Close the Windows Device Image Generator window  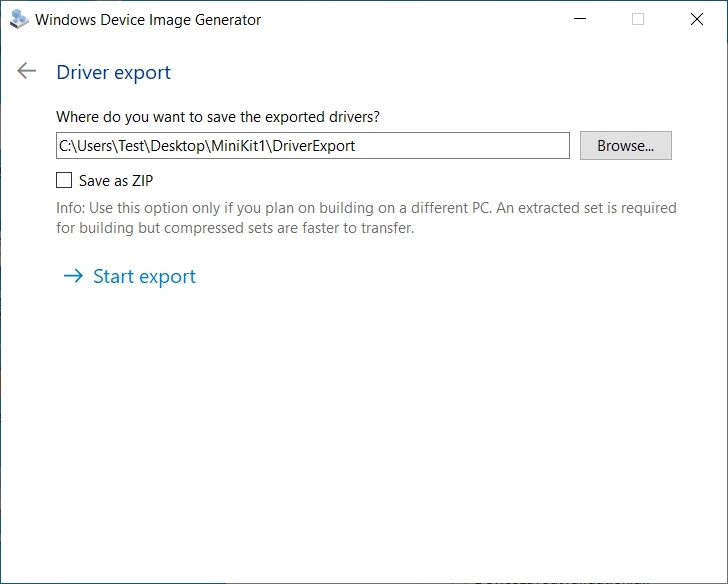[697, 19]
